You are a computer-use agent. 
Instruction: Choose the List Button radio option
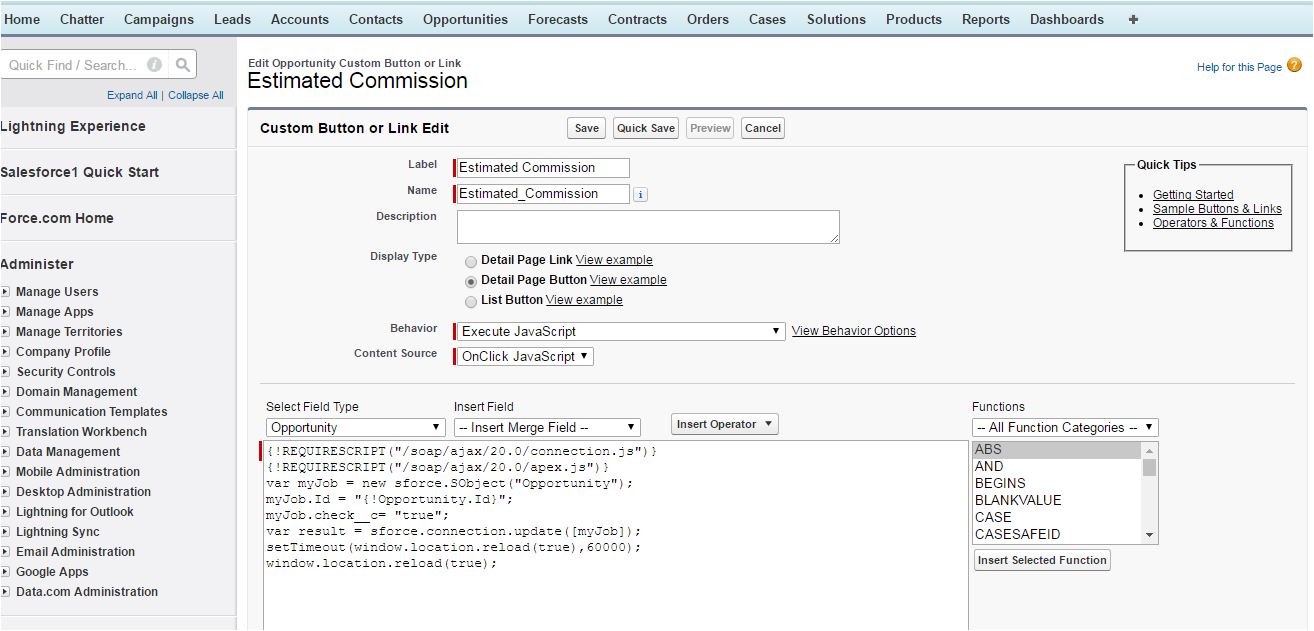pyautogui.click(x=471, y=301)
